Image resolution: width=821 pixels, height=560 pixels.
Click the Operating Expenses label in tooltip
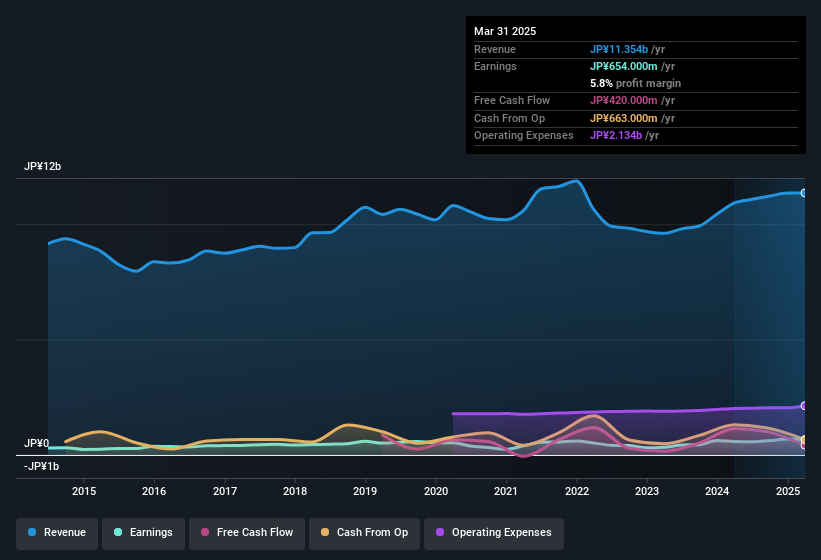tap(524, 136)
